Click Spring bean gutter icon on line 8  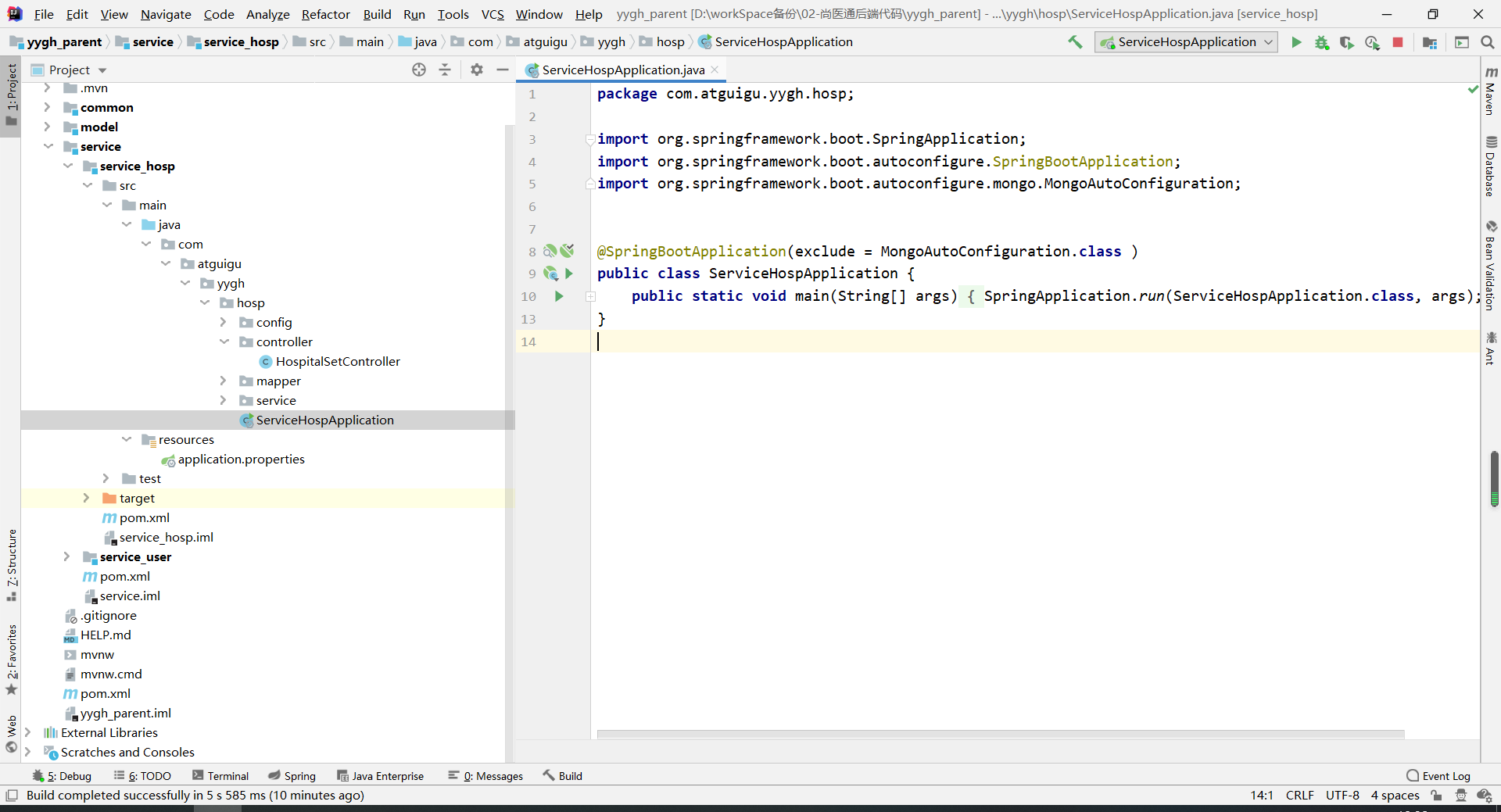(550, 251)
